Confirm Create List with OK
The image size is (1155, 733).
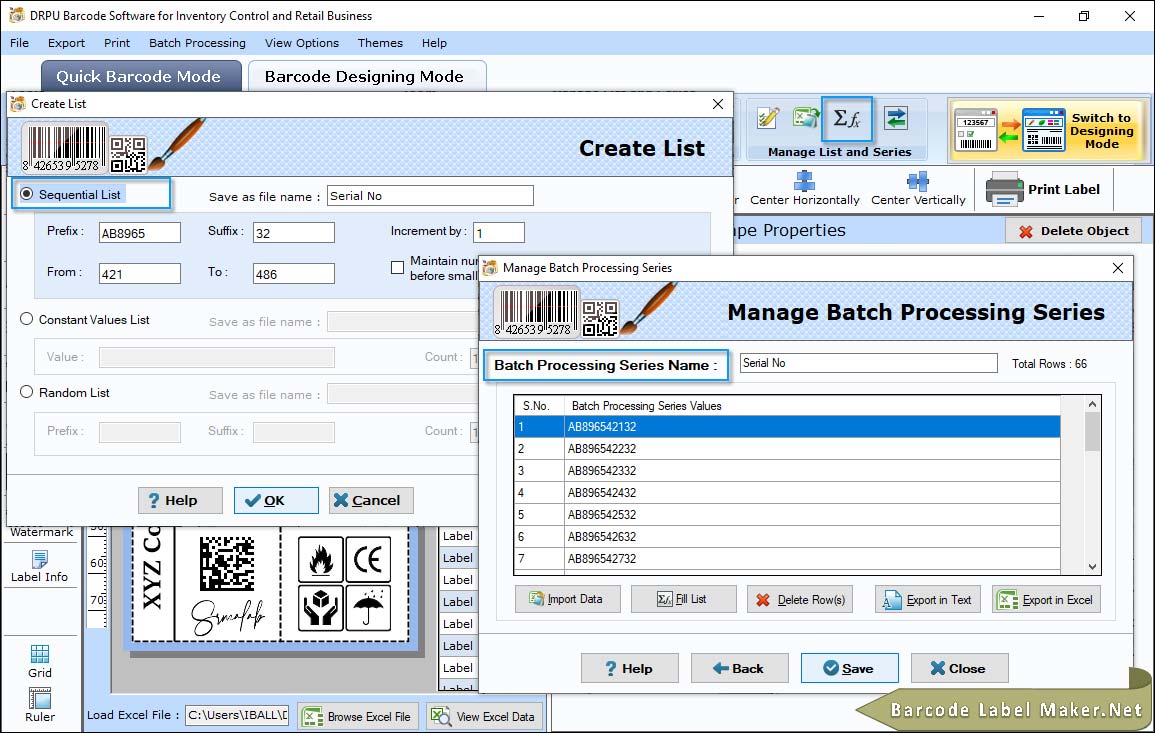(x=275, y=500)
